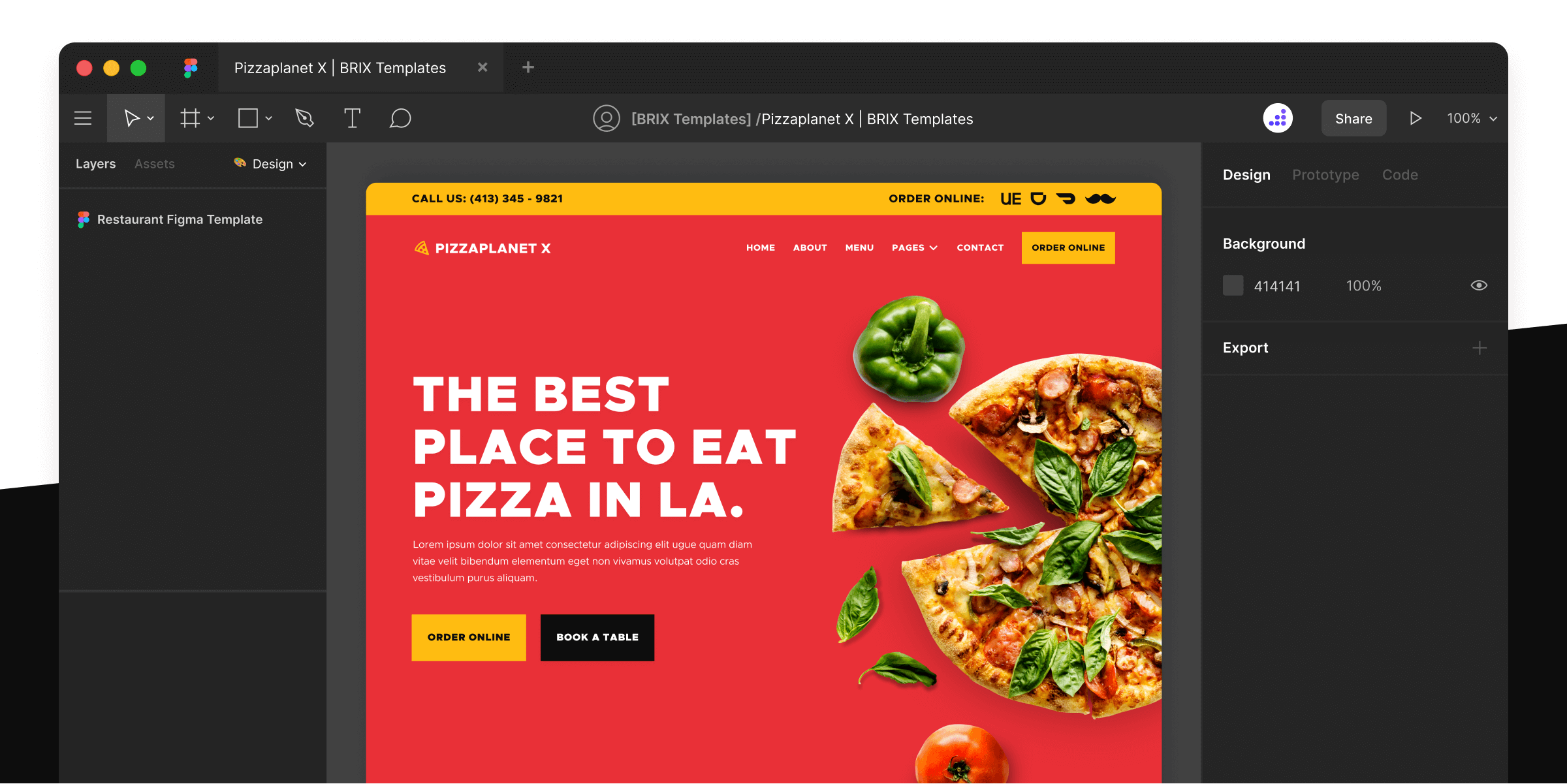Toggle Design panel active state

(x=1246, y=174)
